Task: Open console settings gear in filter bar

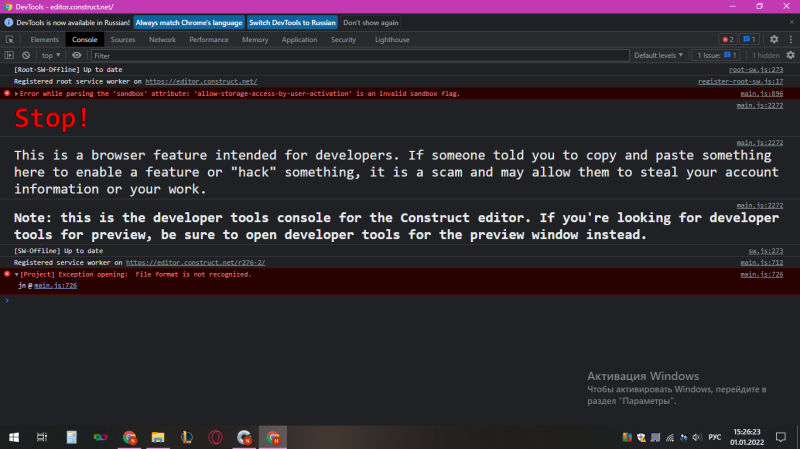Action: tap(790, 55)
